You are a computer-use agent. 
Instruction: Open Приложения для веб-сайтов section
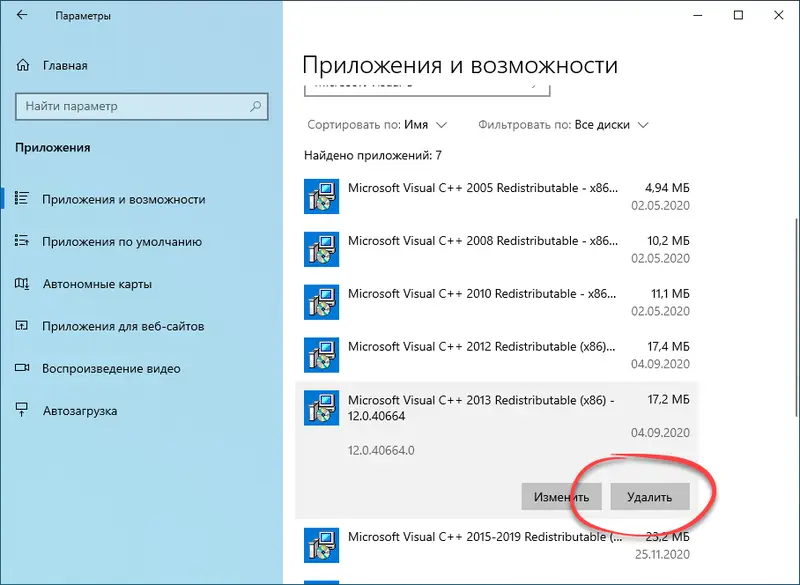click(141, 326)
